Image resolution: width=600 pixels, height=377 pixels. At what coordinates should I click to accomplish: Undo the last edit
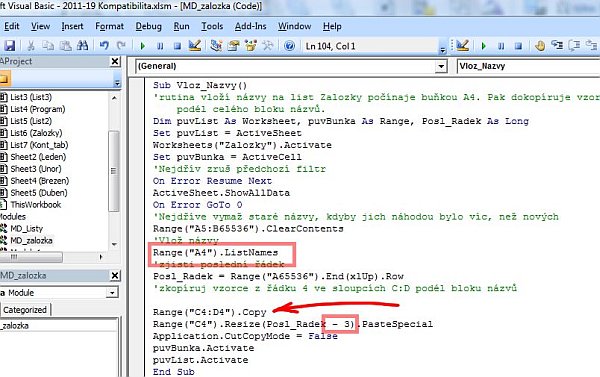pyautogui.click(x=104, y=46)
